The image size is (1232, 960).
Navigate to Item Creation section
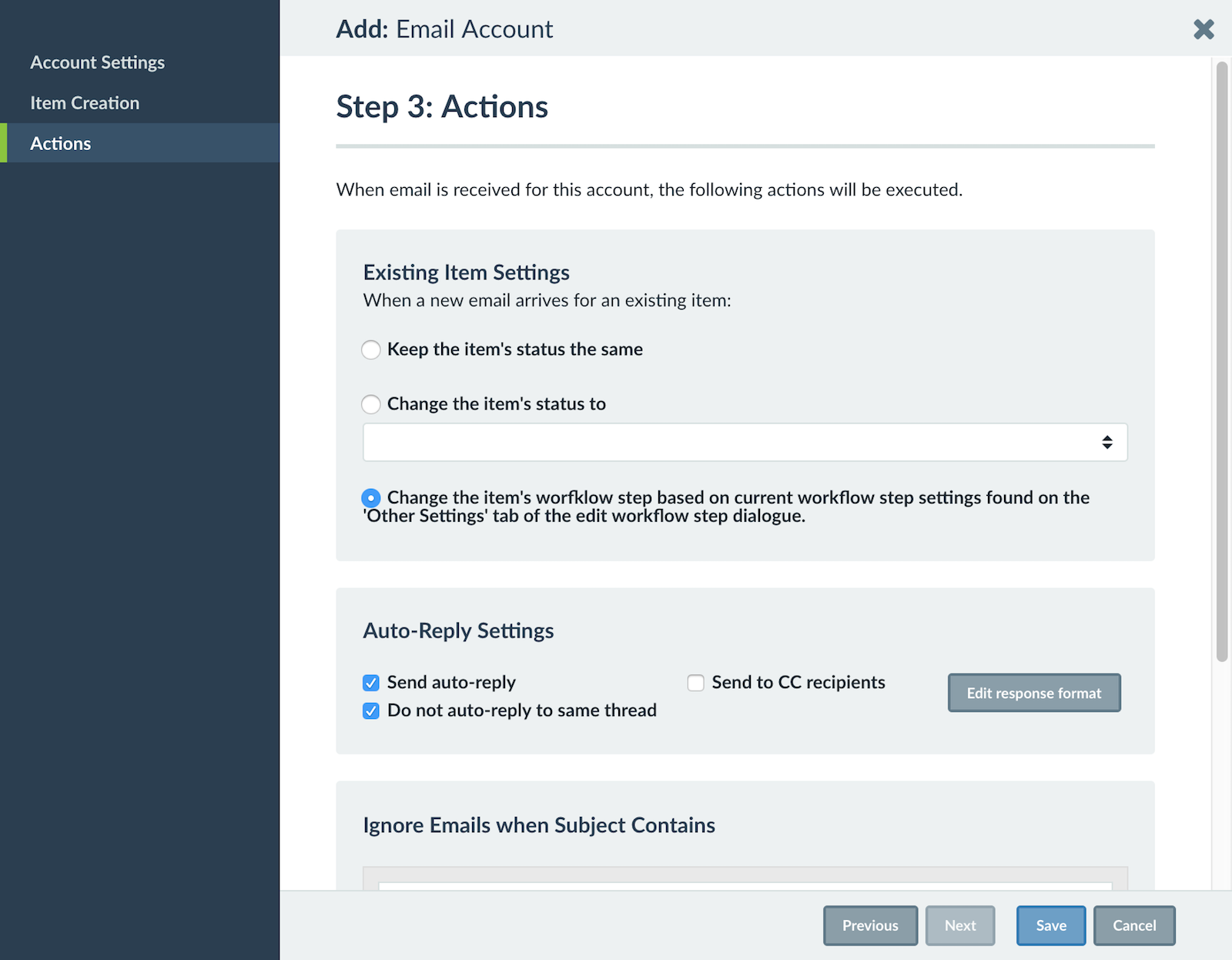point(85,102)
